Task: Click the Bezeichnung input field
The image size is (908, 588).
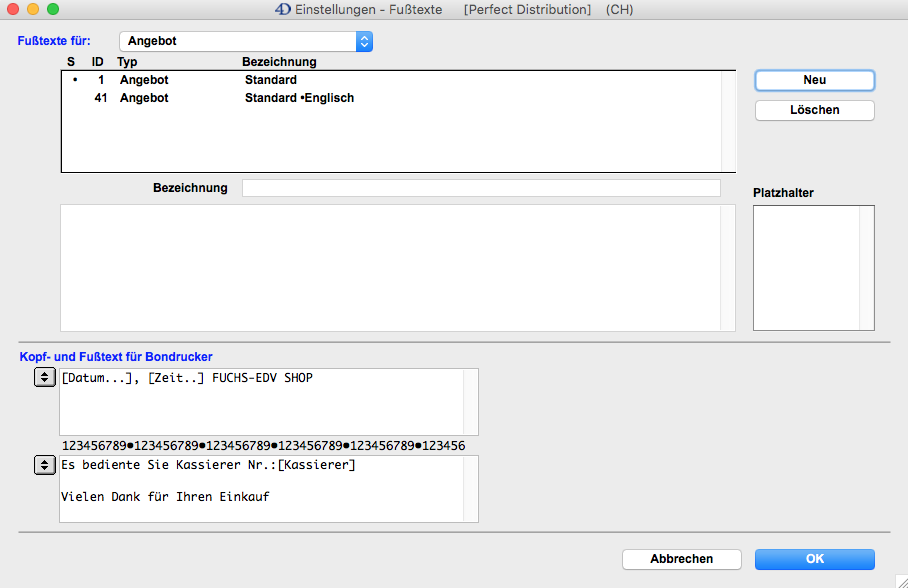Action: coord(481,188)
